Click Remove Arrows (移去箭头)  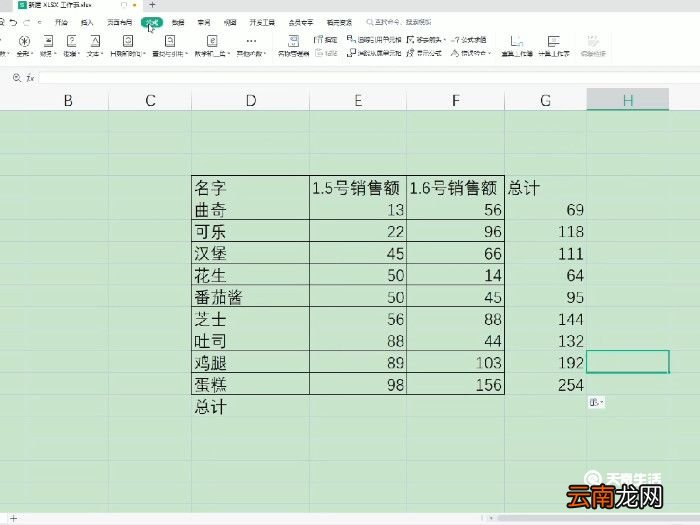(424, 40)
